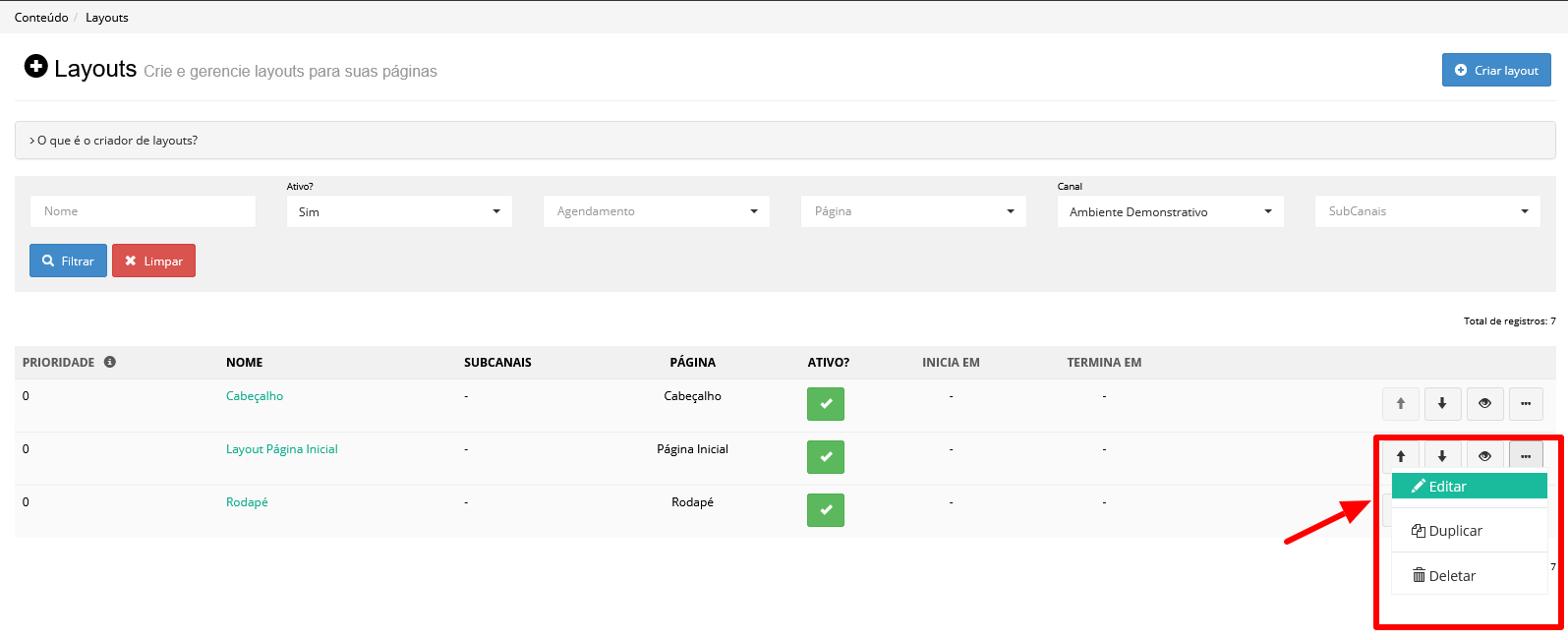Expand 'O que é o criador de layouts?'
1568x640 pixels.
pyautogui.click(x=785, y=141)
